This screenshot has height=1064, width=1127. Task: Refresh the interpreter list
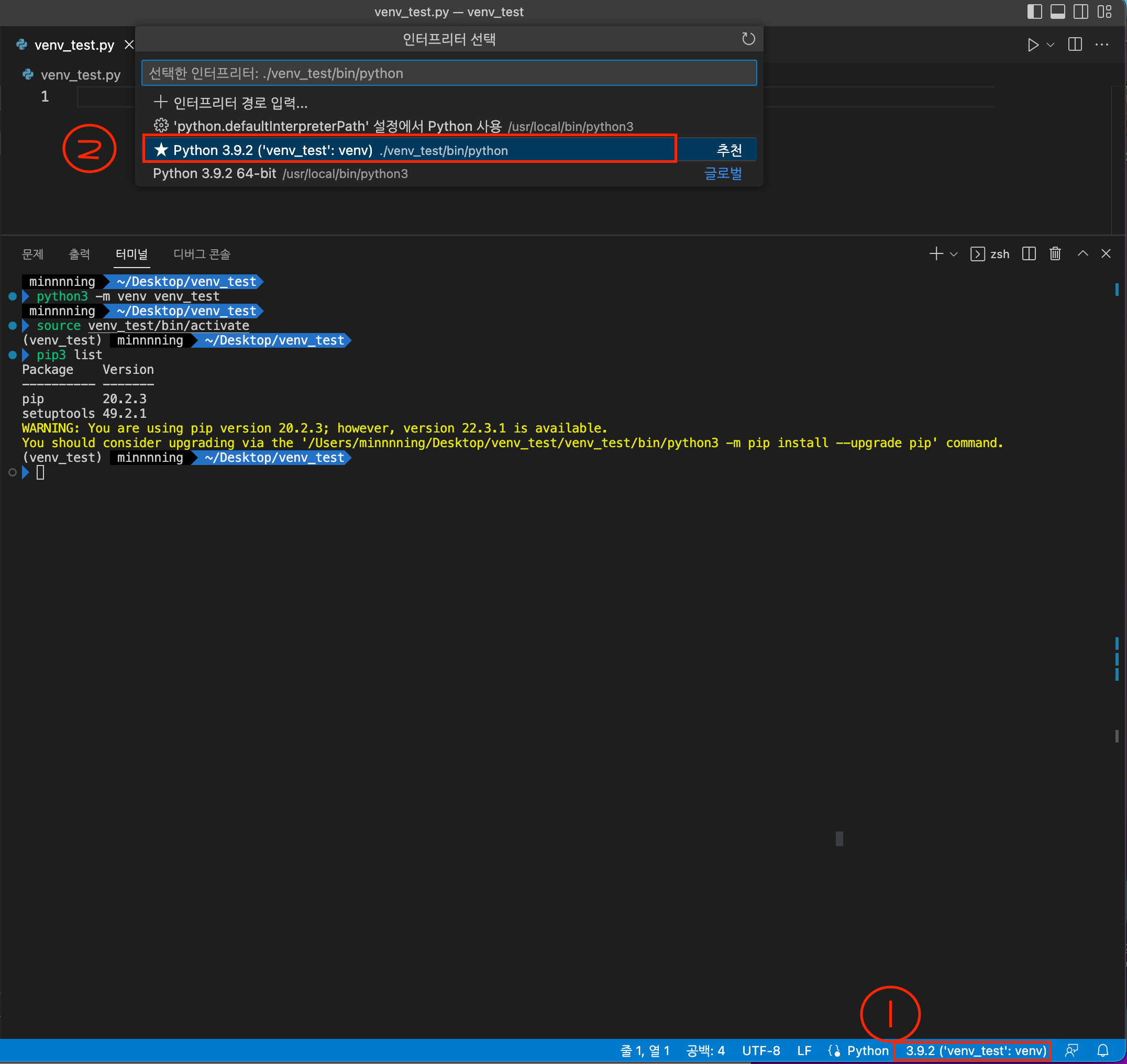(748, 39)
